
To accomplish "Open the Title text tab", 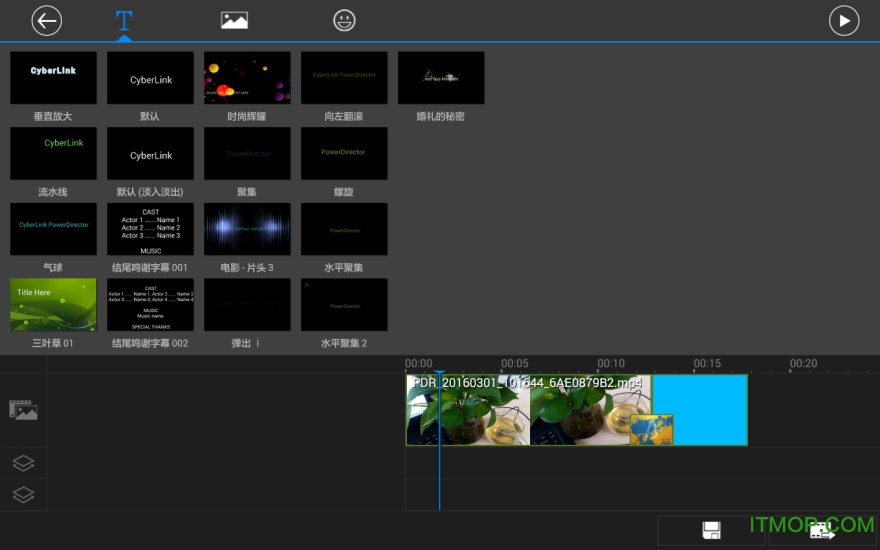I will pos(124,20).
